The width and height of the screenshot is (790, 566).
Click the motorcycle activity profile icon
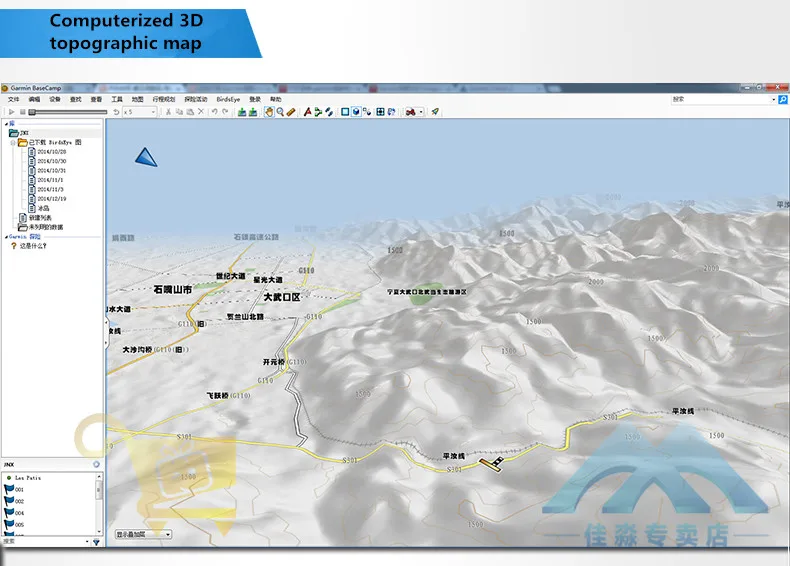411,112
